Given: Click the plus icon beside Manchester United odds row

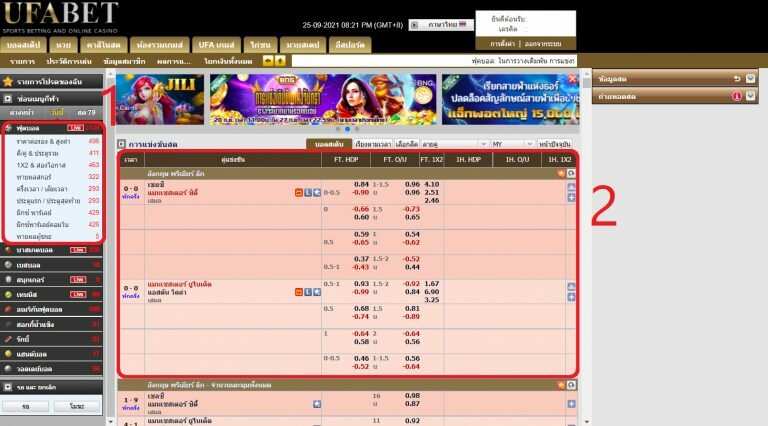Looking at the screenshot, I should [x=571, y=297].
